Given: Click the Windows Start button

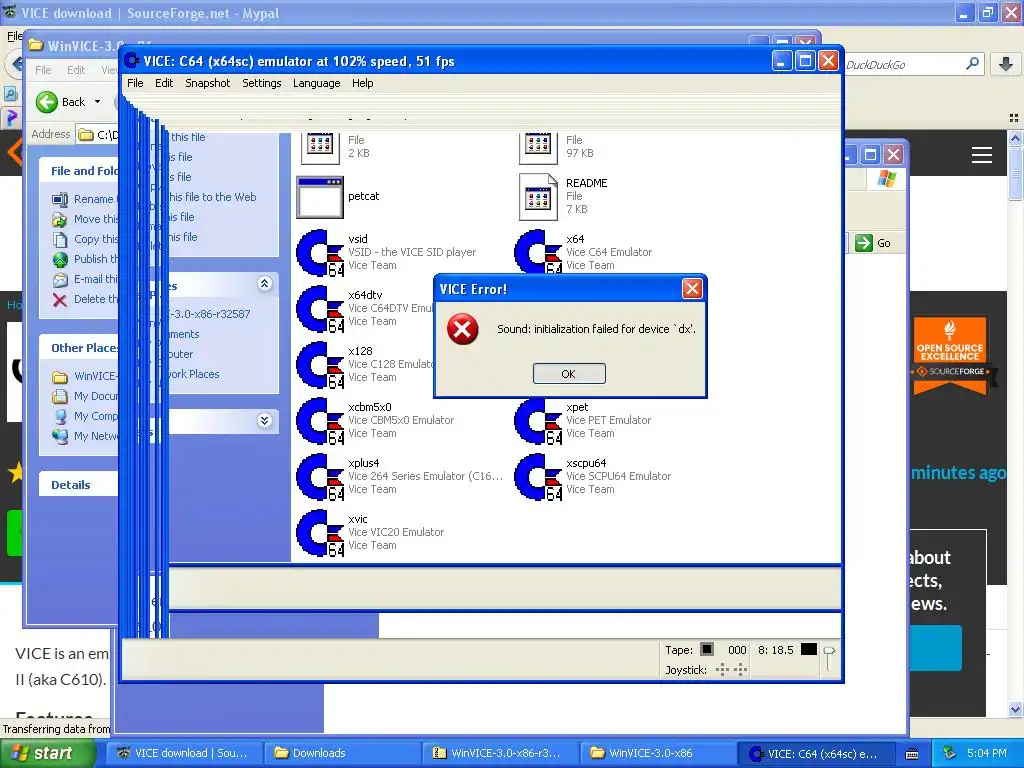Looking at the screenshot, I should click(48, 753).
